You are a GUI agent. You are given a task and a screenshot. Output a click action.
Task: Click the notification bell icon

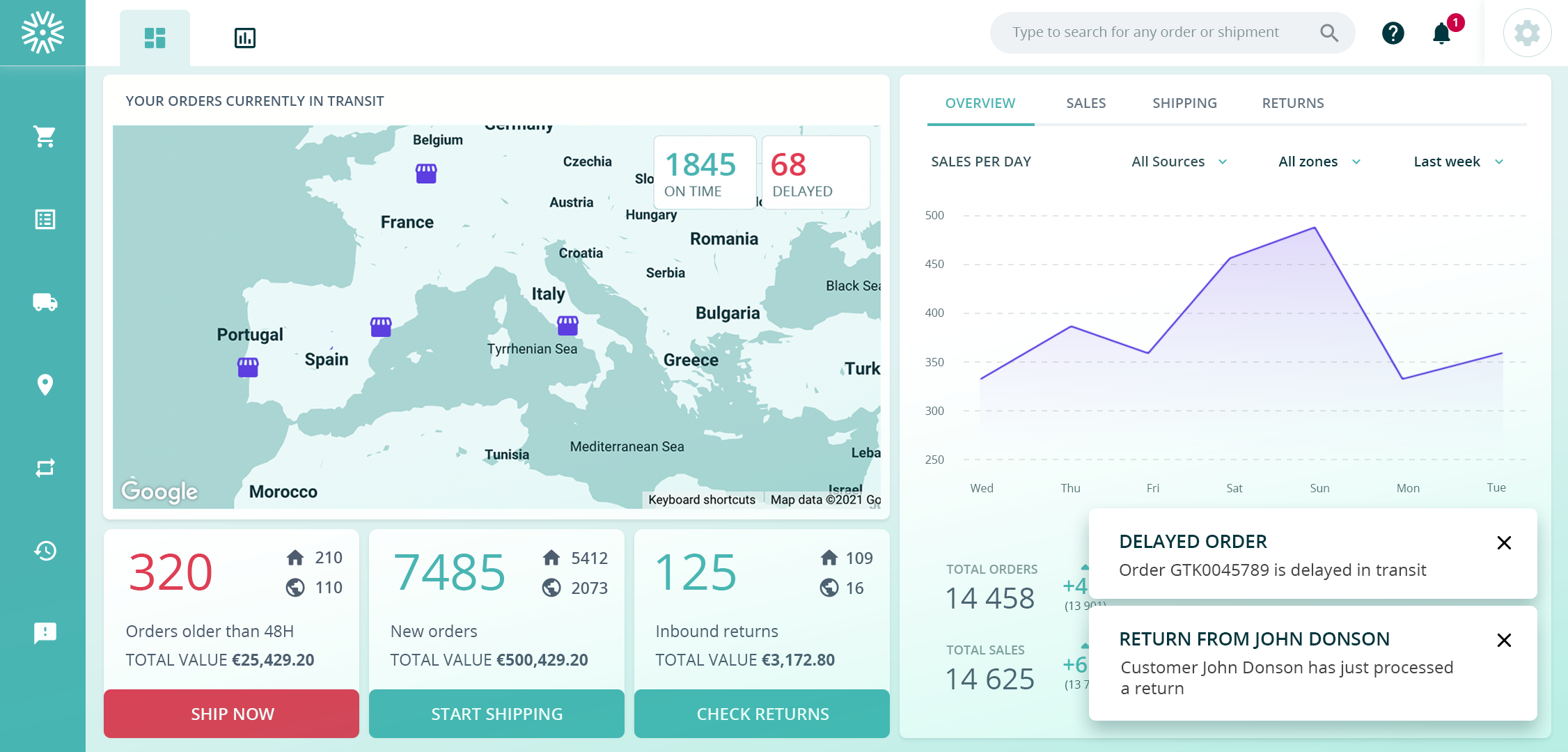click(1441, 33)
